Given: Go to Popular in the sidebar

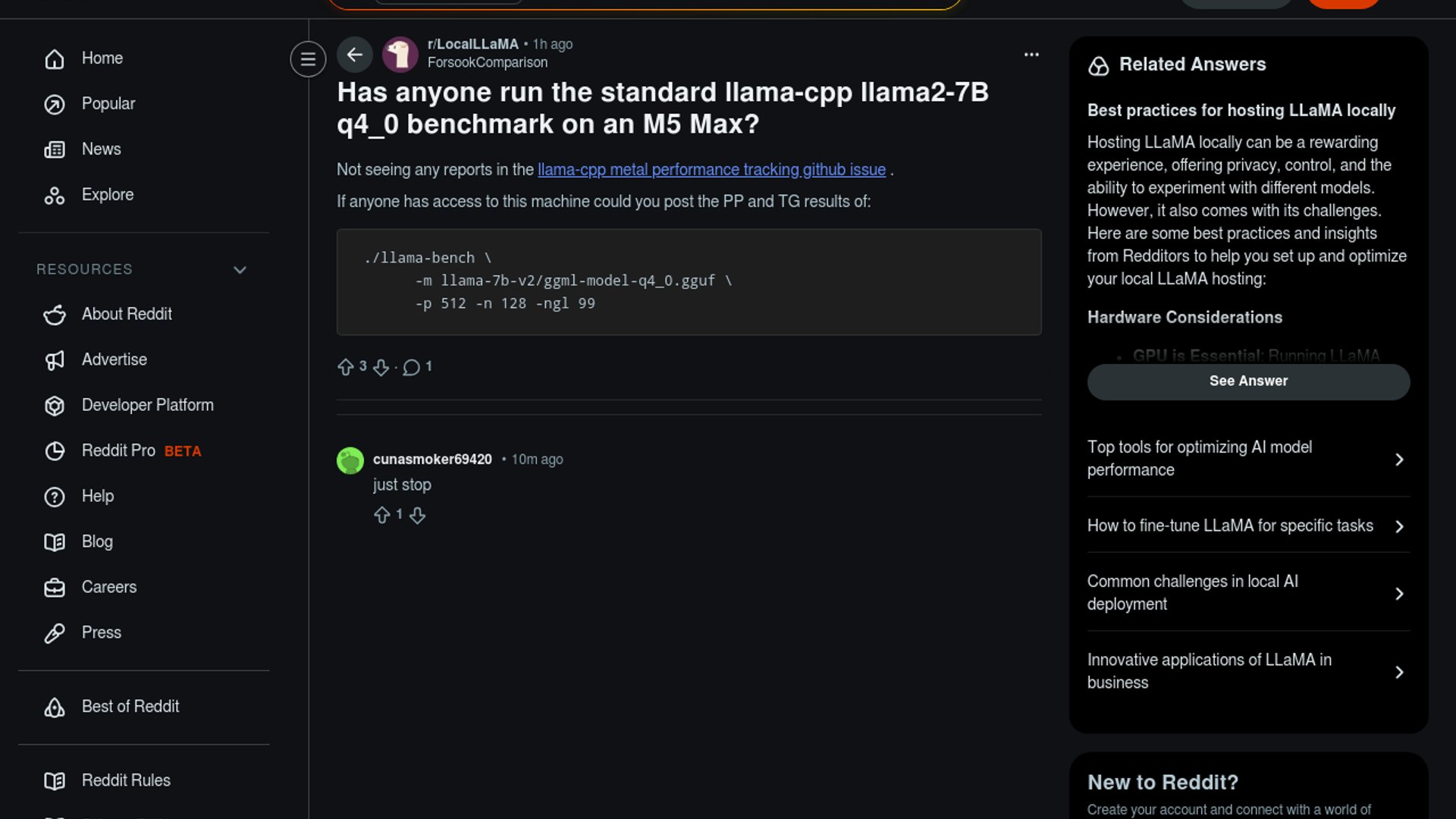Looking at the screenshot, I should tap(108, 104).
